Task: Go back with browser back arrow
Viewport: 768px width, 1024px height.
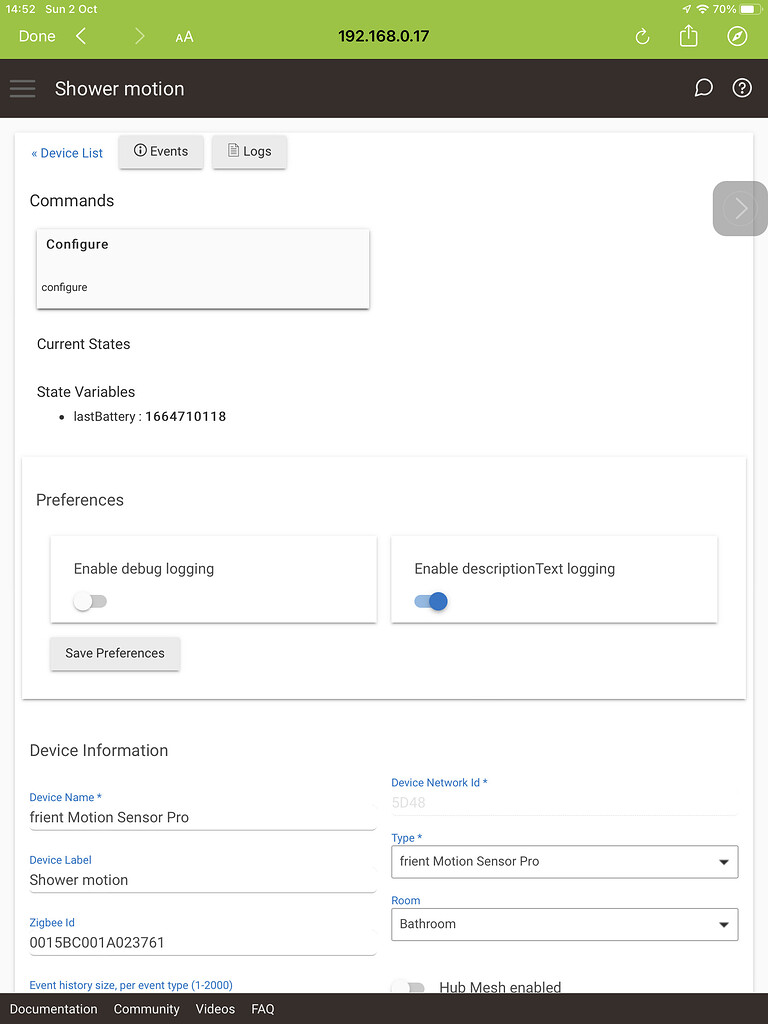Action: tap(81, 36)
